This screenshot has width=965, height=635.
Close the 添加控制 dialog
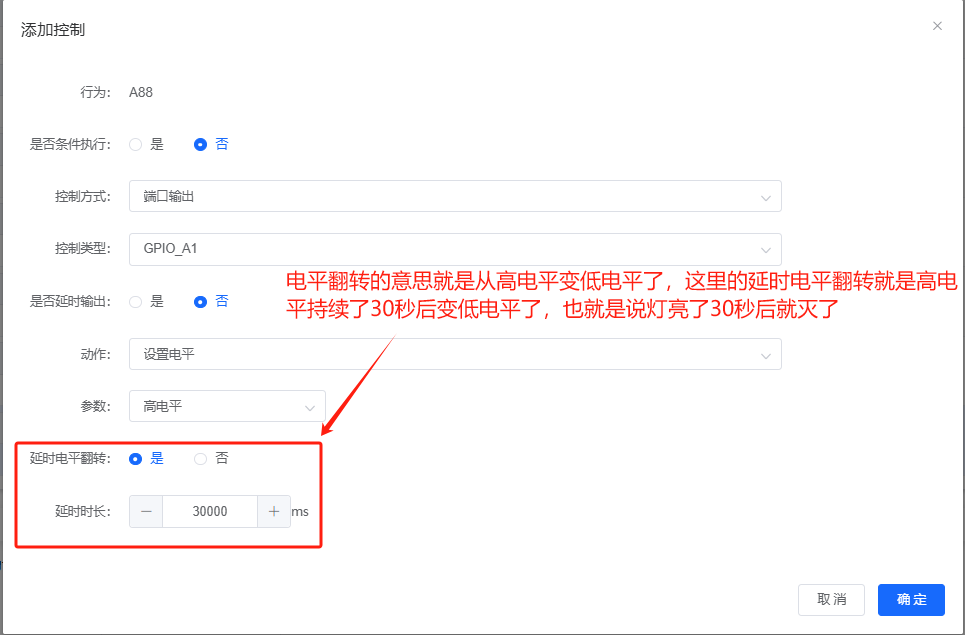[x=937, y=26]
